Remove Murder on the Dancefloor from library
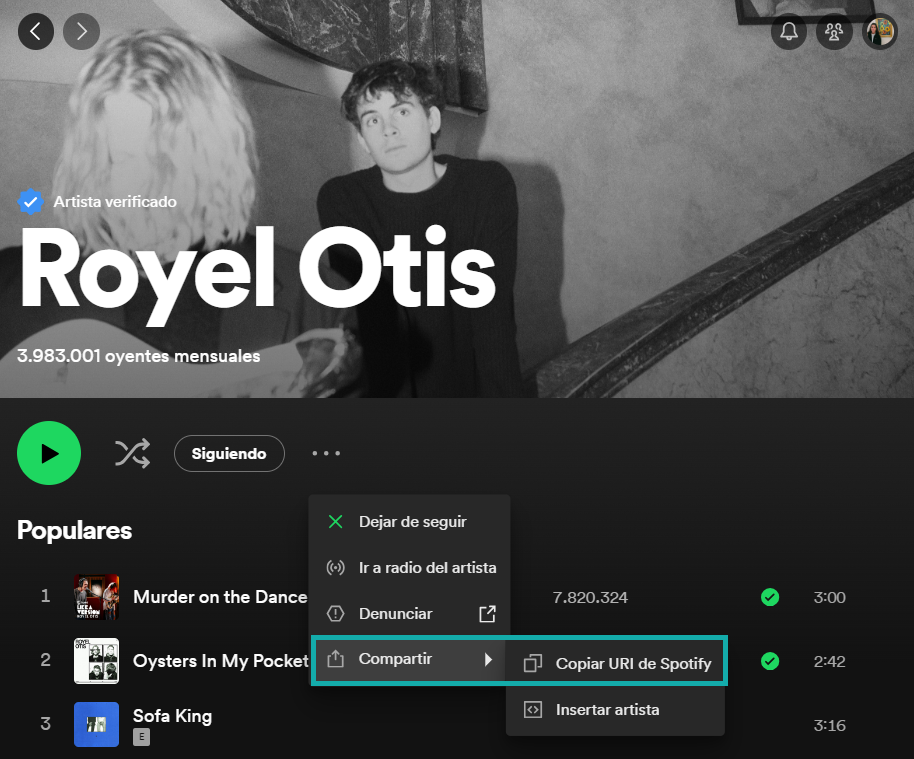This screenshot has height=759, width=914. (x=769, y=597)
